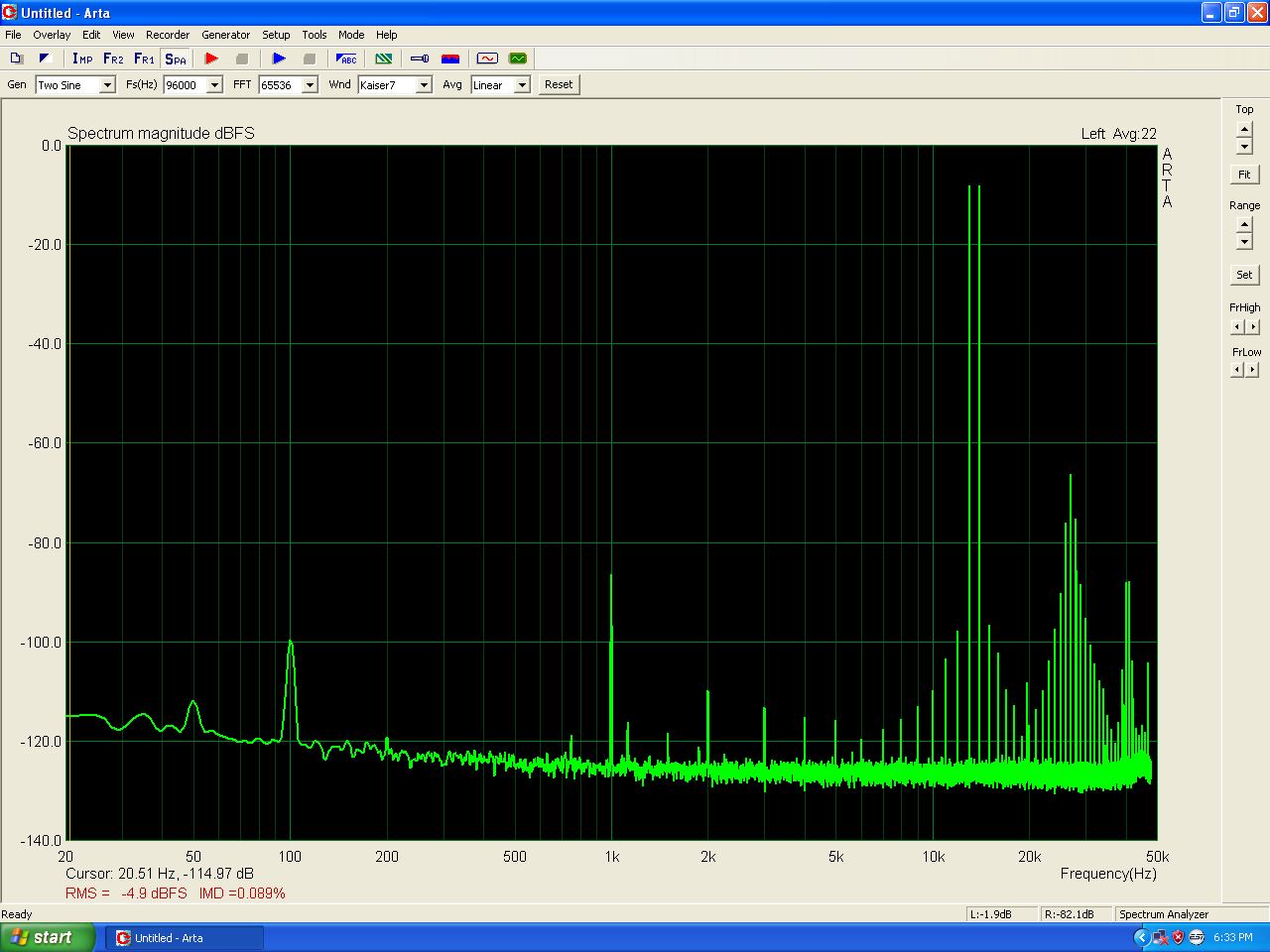Raise the graph Top level with up arrow
Image resolution: width=1270 pixels, height=952 pixels.
point(1244,130)
